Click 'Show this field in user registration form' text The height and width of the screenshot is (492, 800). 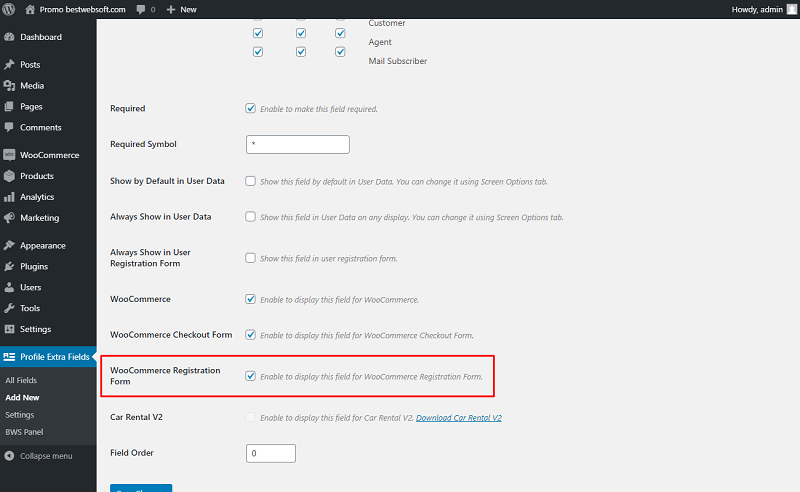click(x=329, y=259)
